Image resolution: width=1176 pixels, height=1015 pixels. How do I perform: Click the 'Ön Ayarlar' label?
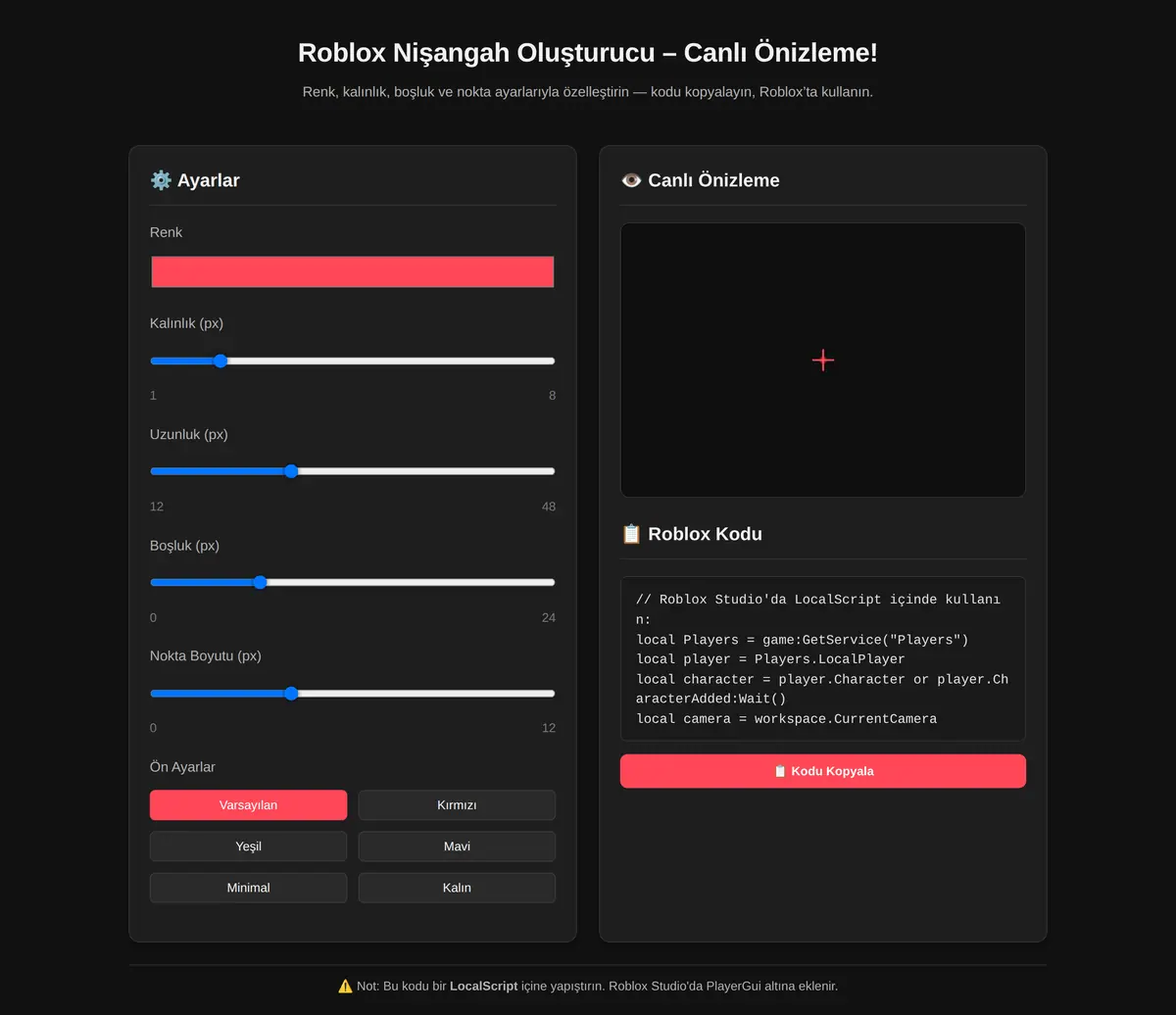click(x=182, y=767)
